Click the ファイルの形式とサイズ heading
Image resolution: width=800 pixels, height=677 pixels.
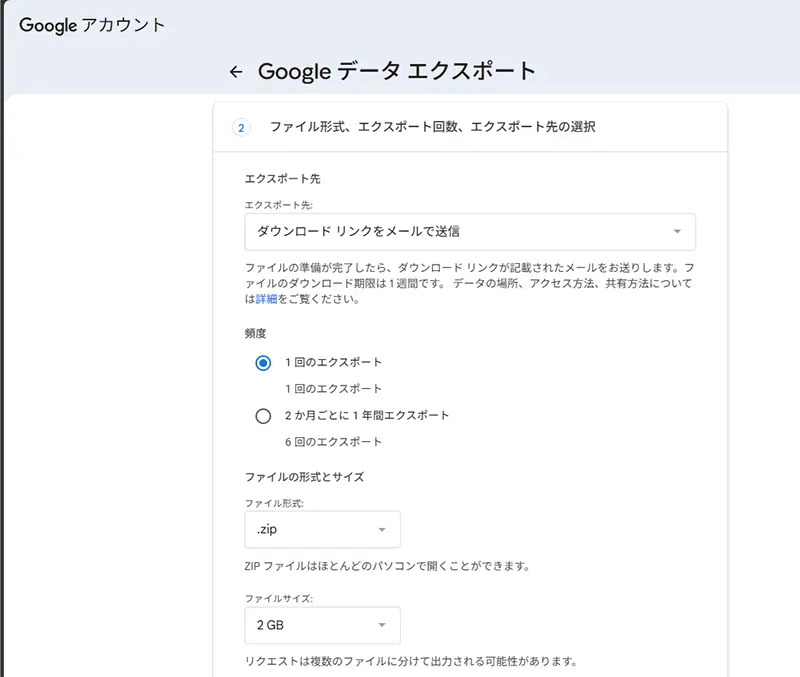coord(304,477)
